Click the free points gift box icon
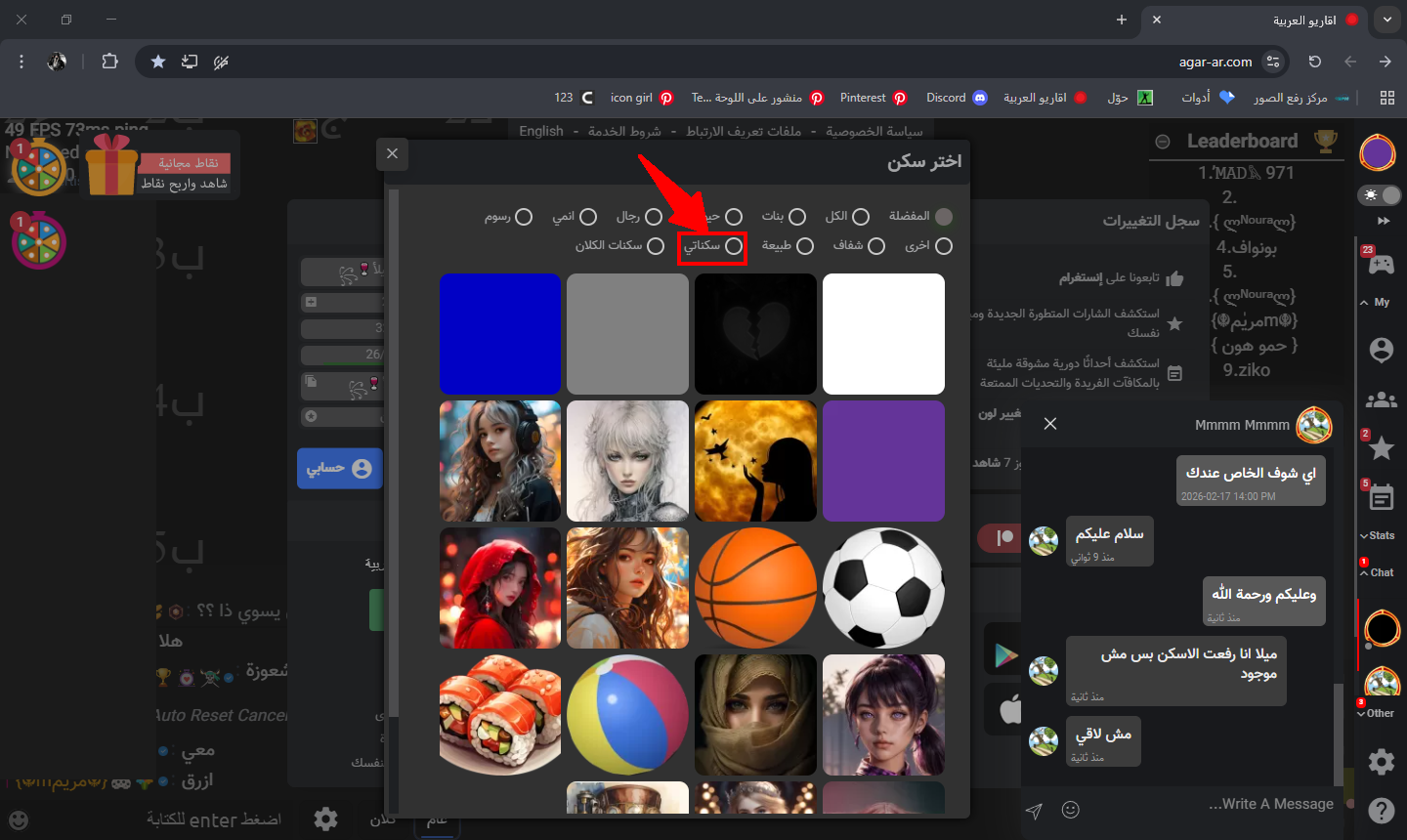The height and width of the screenshot is (840, 1407). pos(110,165)
